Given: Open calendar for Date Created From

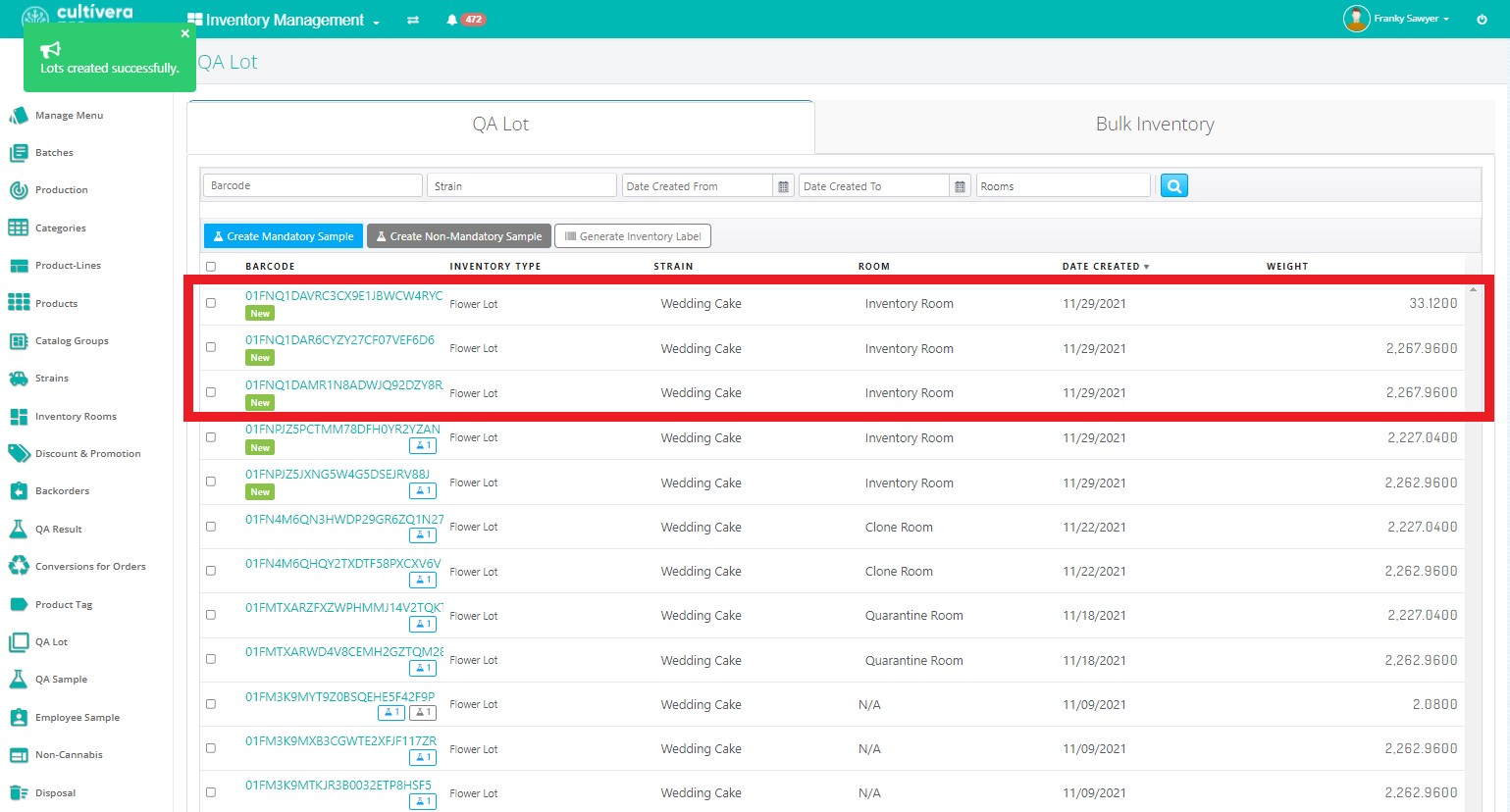Looking at the screenshot, I should point(783,186).
